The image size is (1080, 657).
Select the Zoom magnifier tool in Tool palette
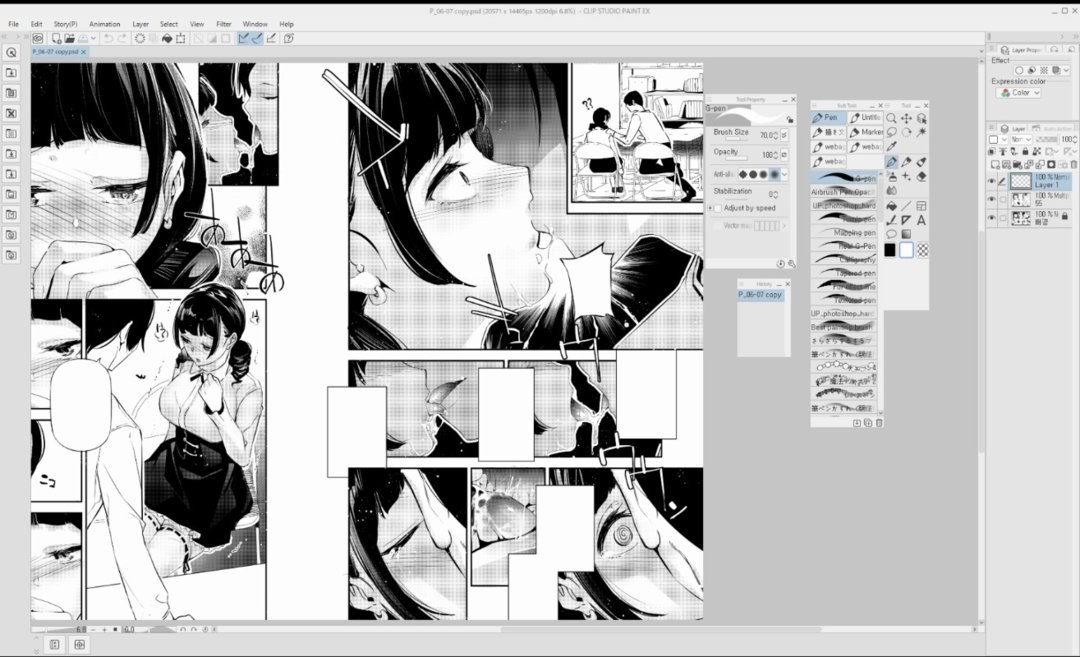(891, 118)
